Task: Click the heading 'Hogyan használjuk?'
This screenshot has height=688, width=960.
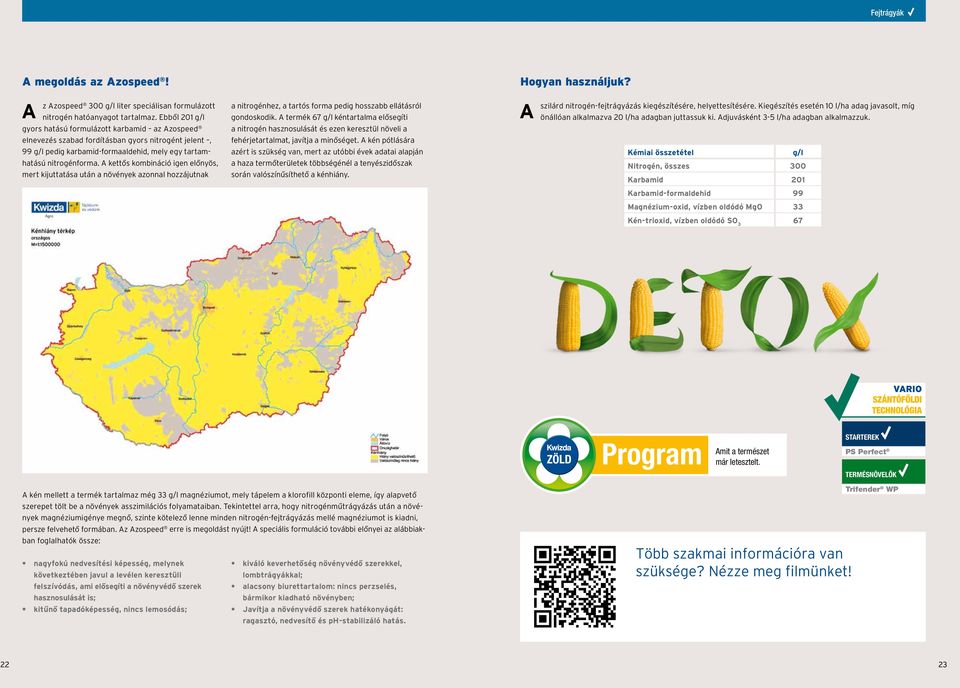Action: 575,81
